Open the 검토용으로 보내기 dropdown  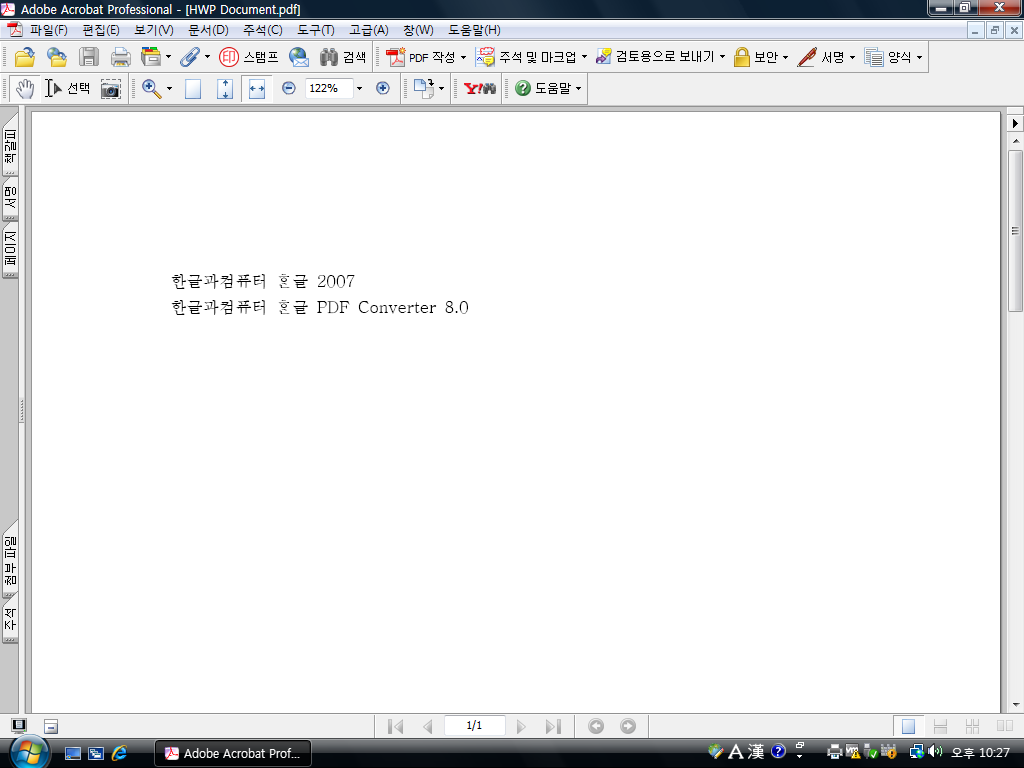point(660,57)
